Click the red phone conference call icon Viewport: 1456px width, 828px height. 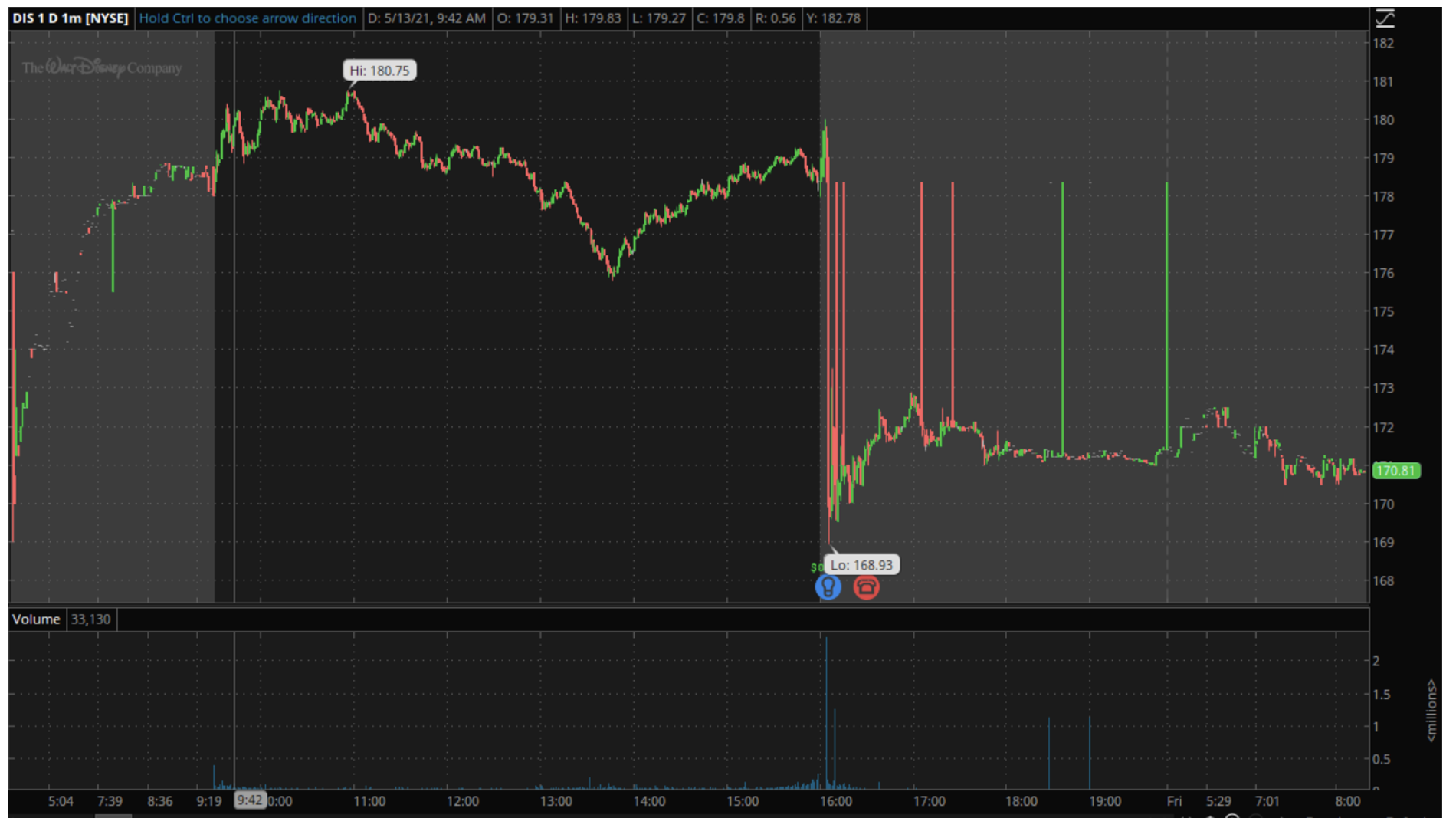[x=867, y=587]
